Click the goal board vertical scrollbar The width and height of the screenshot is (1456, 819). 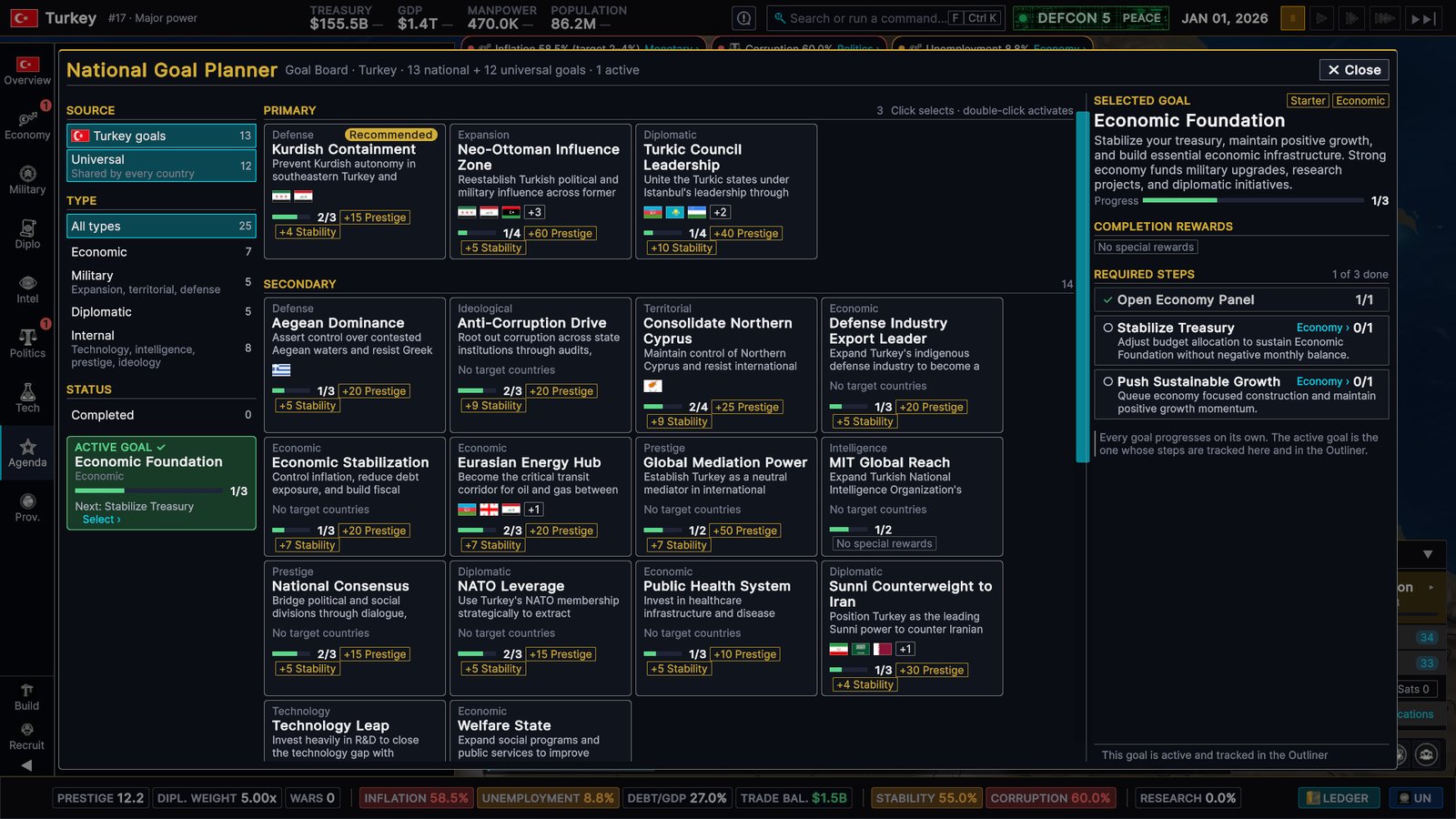1082,286
